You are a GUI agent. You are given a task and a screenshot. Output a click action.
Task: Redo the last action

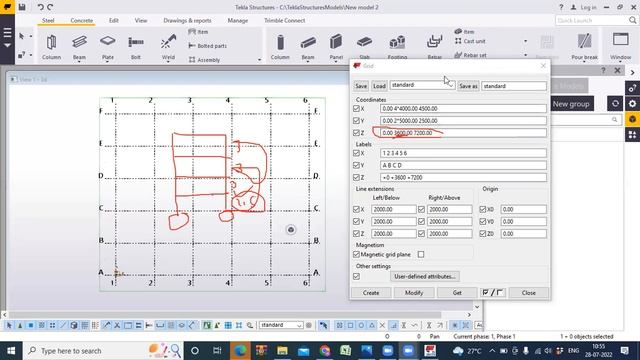(x=50, y=7)
